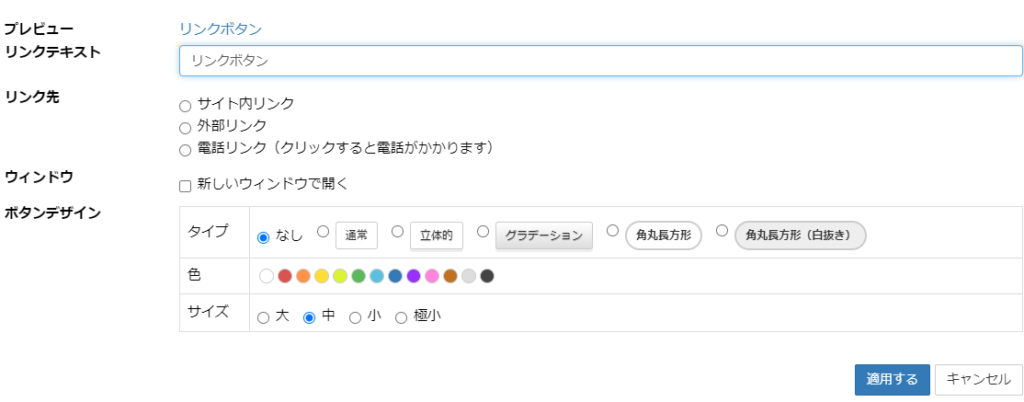The image size is (1024, 402).
Task: Select the サイト内リンク radio option
Action: coord(184,105)
